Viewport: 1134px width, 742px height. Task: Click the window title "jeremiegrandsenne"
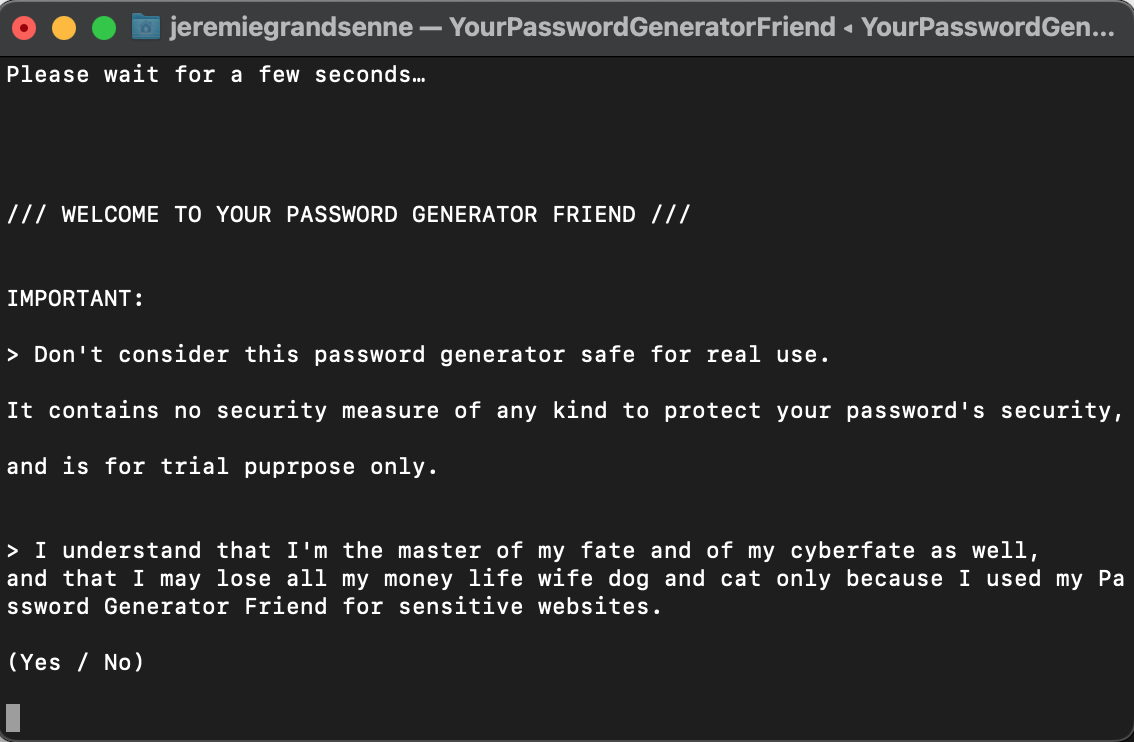pos(289,27)
